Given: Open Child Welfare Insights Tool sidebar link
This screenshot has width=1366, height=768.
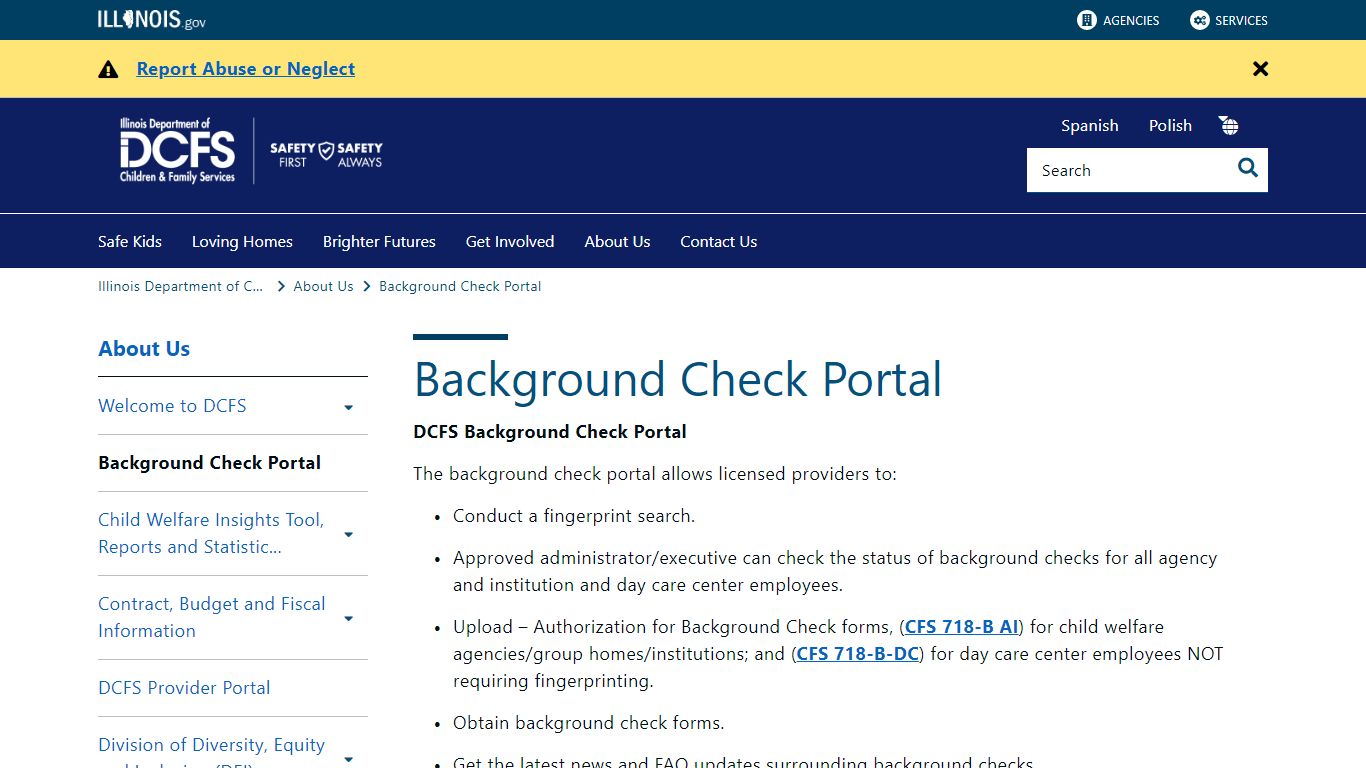Looking at the screenshot, I should [x=211, y=533].
